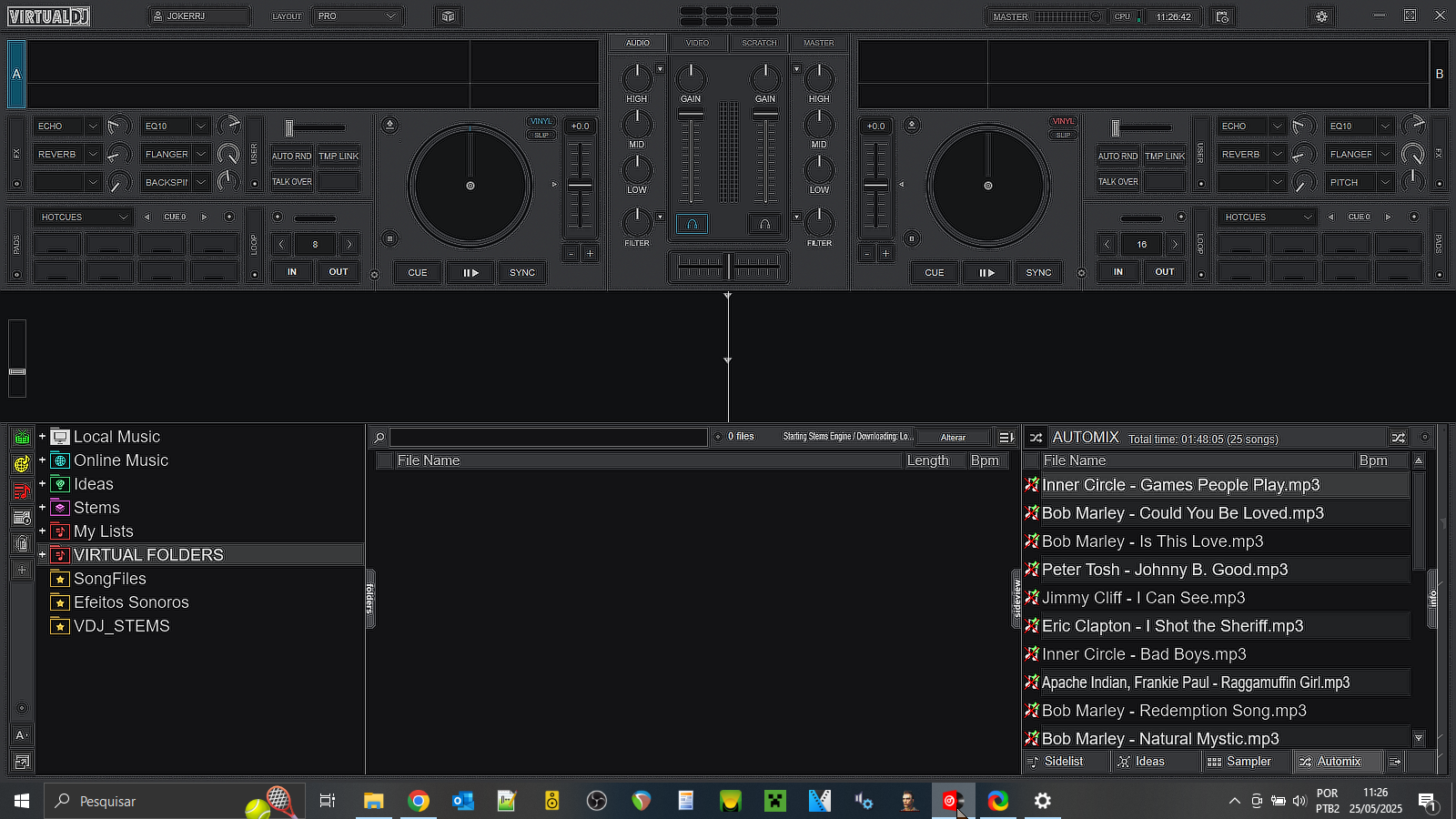The height and width of the screenshot is (819, 1456).
Task: Click the expand browser icon at sidebar bottom
Action: pyautogui.click(x=22, y=762)
